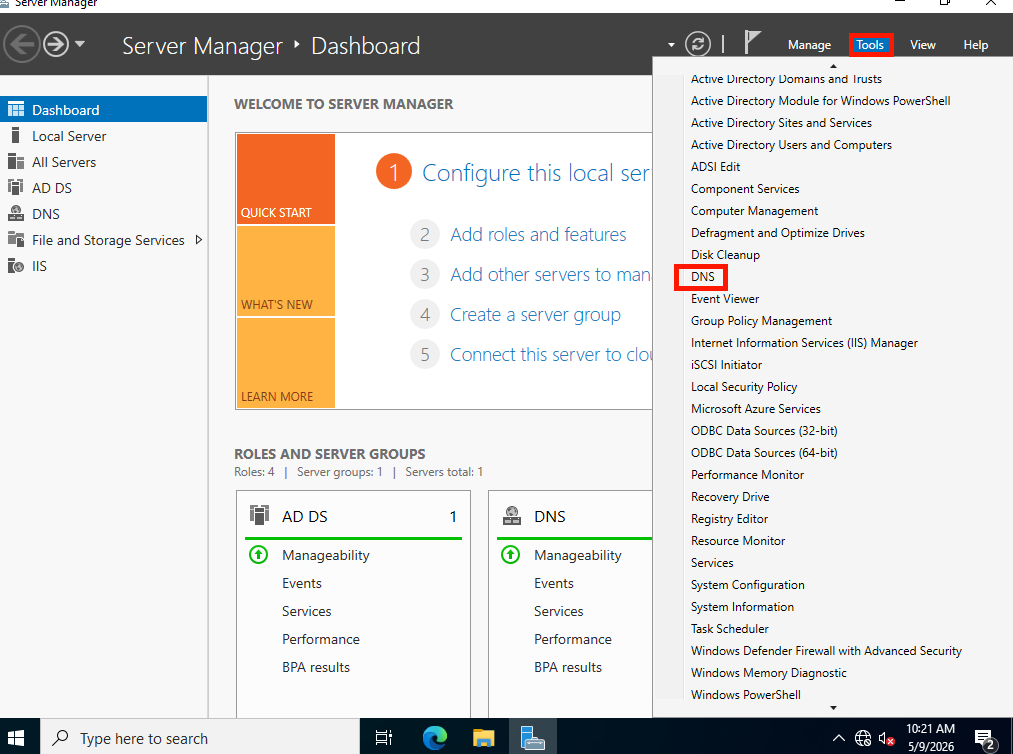Expand File and Storage Services arrow
This screenshot has height=754, width=1013.
tap(198, 240)
